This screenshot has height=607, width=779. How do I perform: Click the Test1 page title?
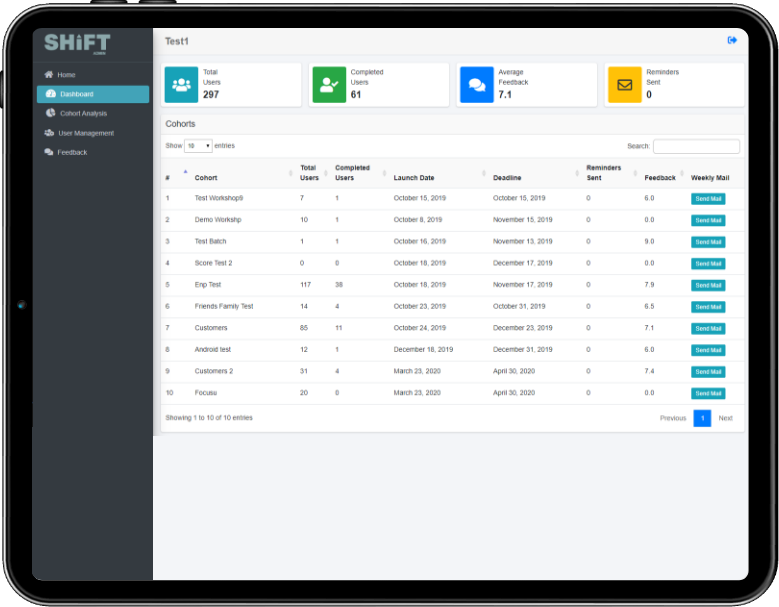[x=177, y=41]
